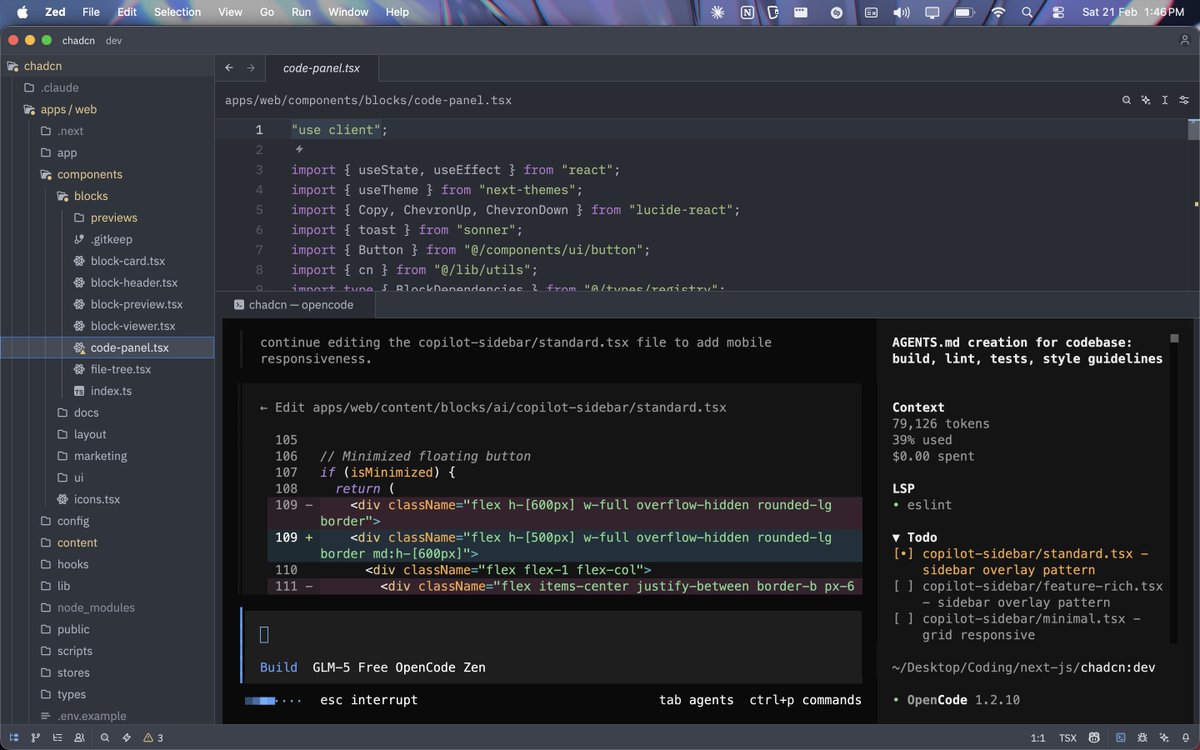This screenshot has height=750, width=1200.
Task: Open the Selection menu
Action: [x=177, y=12]
